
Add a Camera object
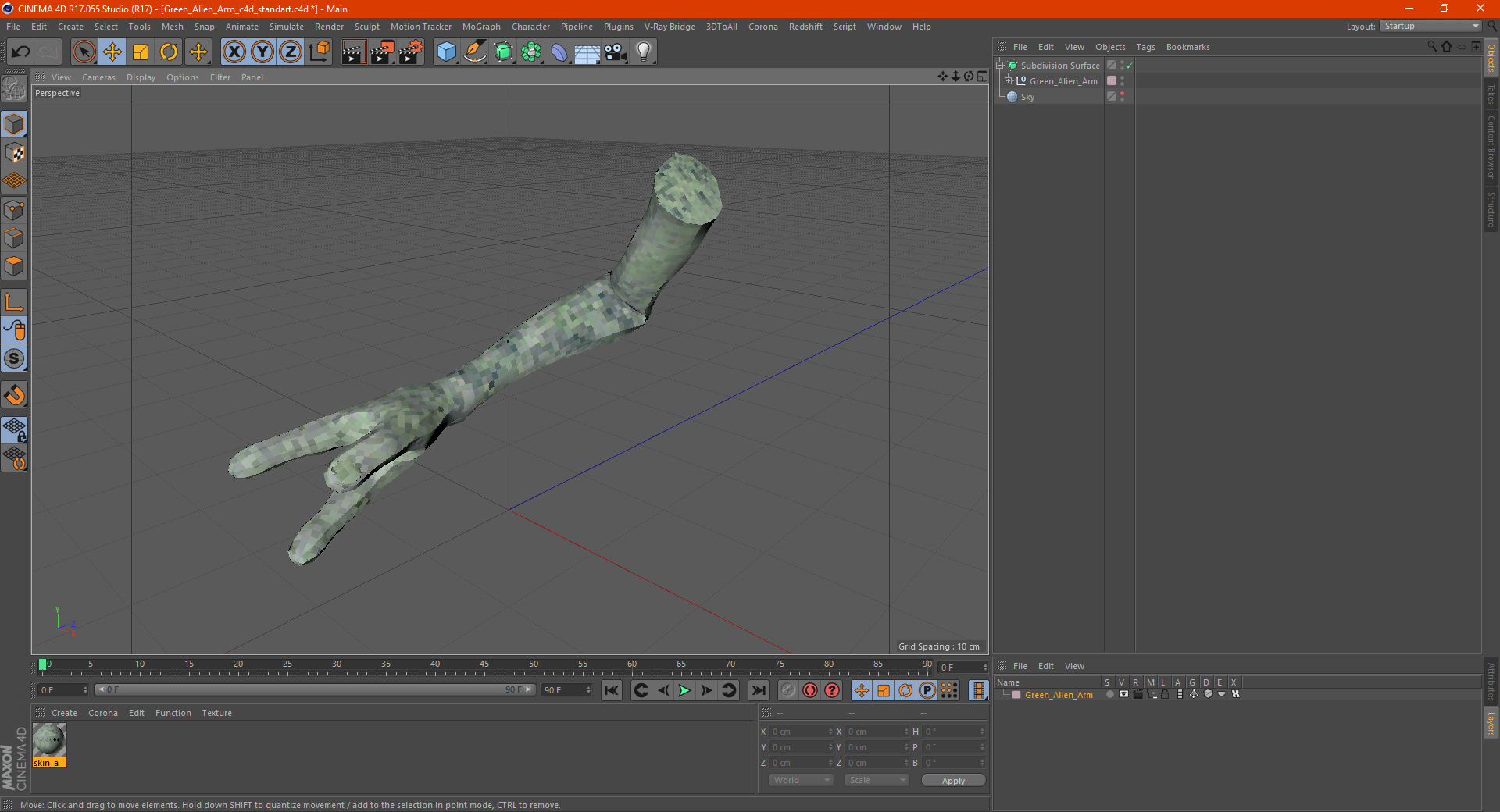(616, 52)
